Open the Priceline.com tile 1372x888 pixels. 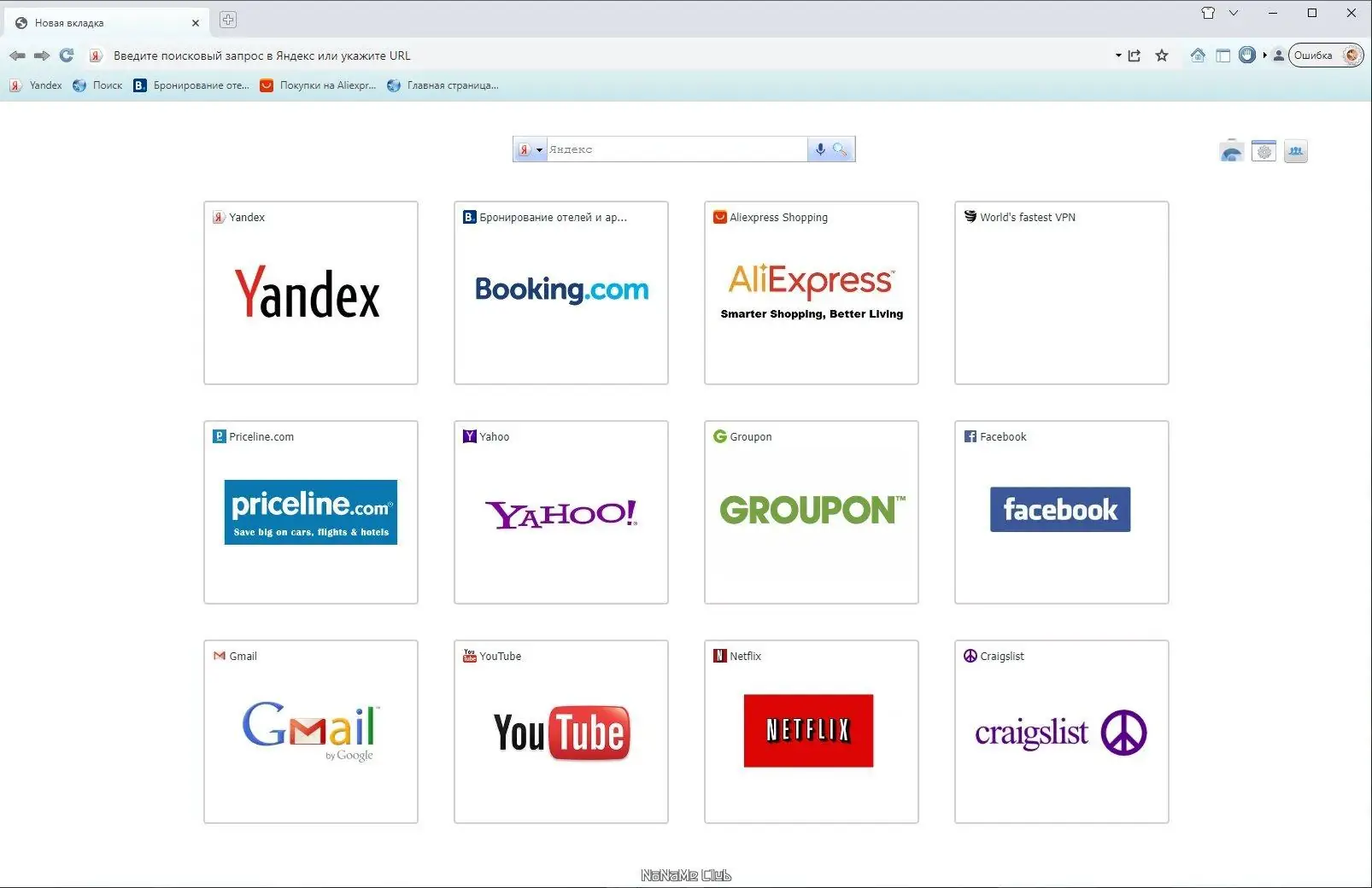tap(311, 512)
